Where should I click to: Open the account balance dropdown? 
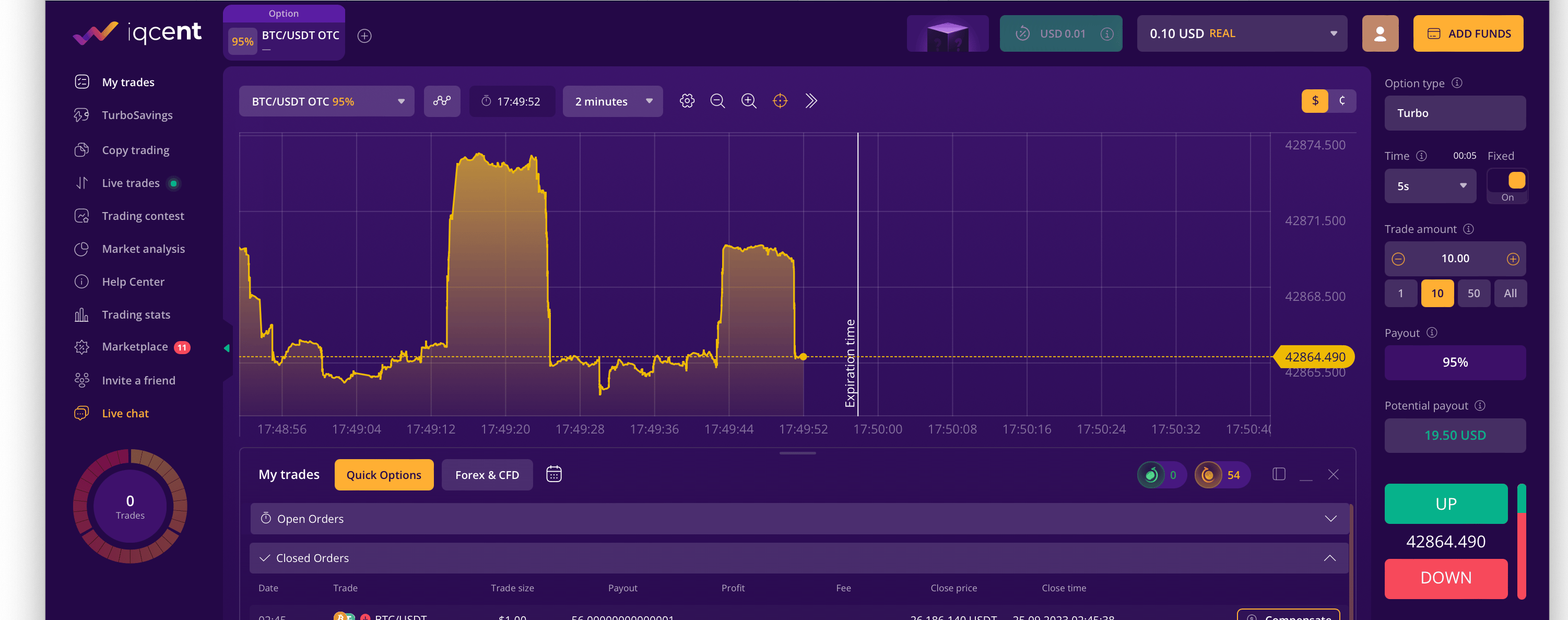[x=1242, y=33]
